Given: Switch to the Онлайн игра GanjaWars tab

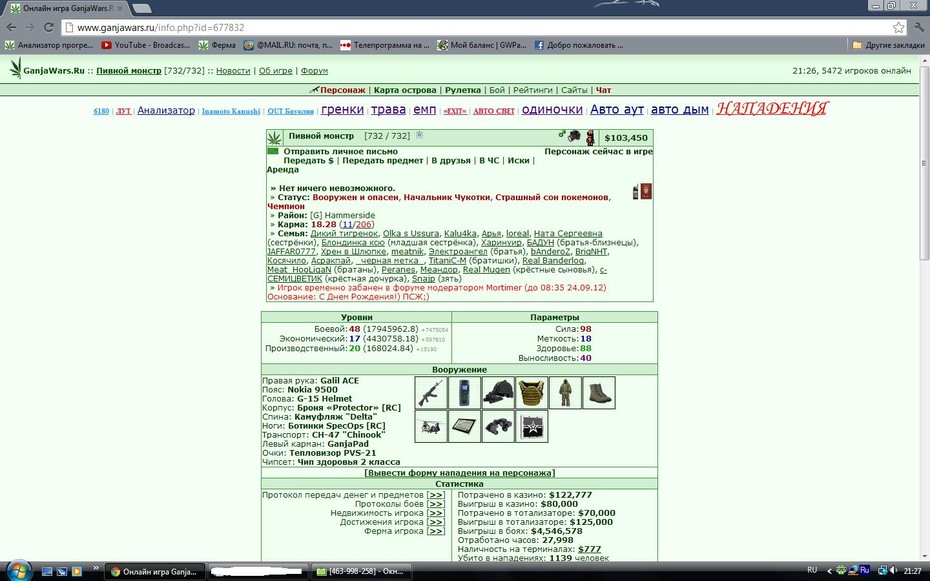Looking at the screenshot, I should 67,8.
